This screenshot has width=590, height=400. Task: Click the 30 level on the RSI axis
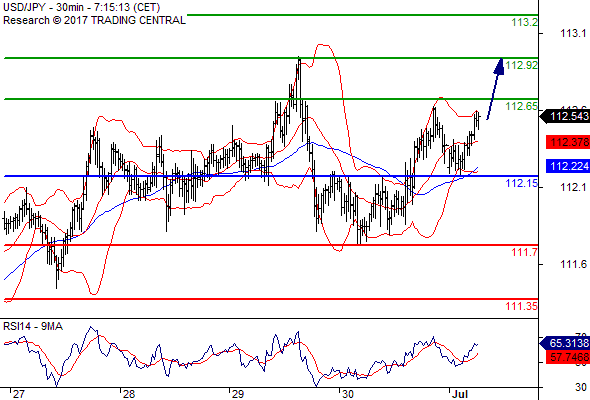[x=581, y=387]
